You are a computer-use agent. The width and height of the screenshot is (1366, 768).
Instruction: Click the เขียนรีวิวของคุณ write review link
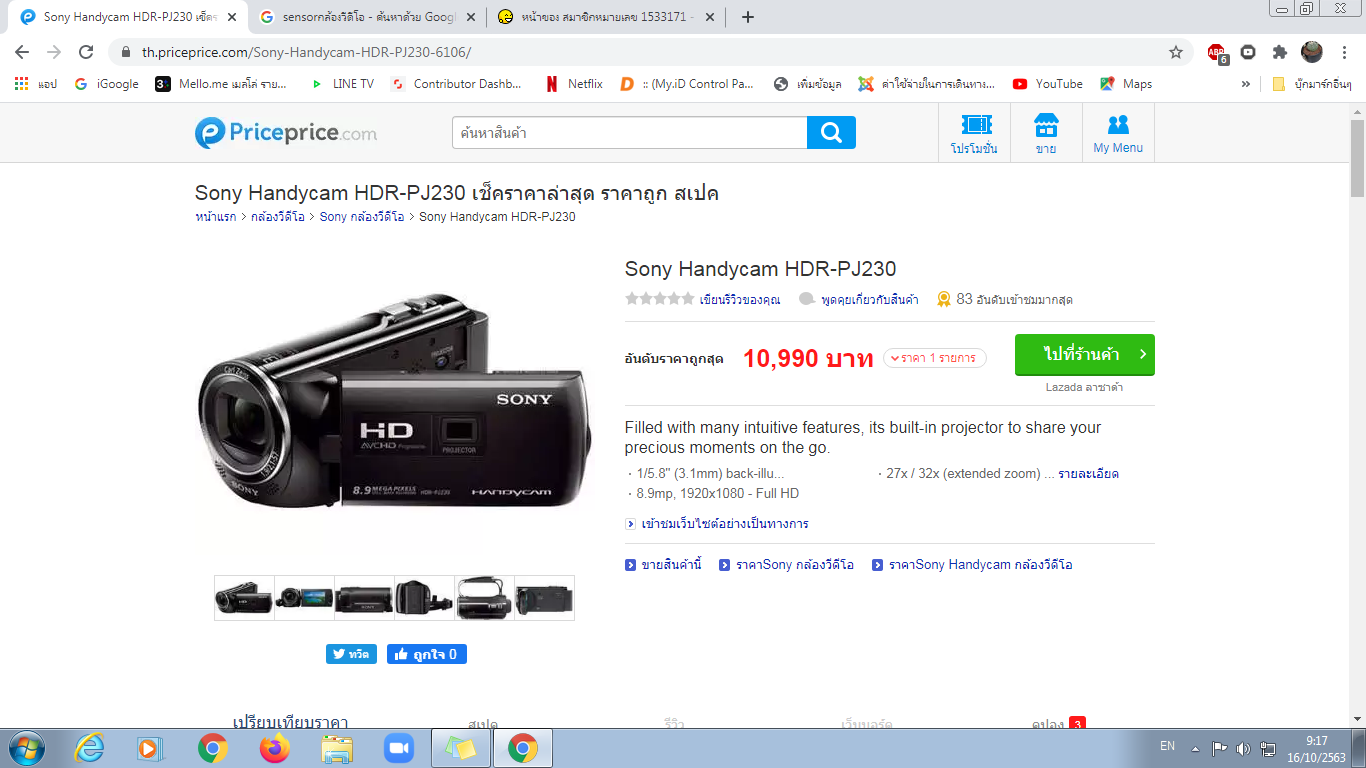(x=740, y=299)
